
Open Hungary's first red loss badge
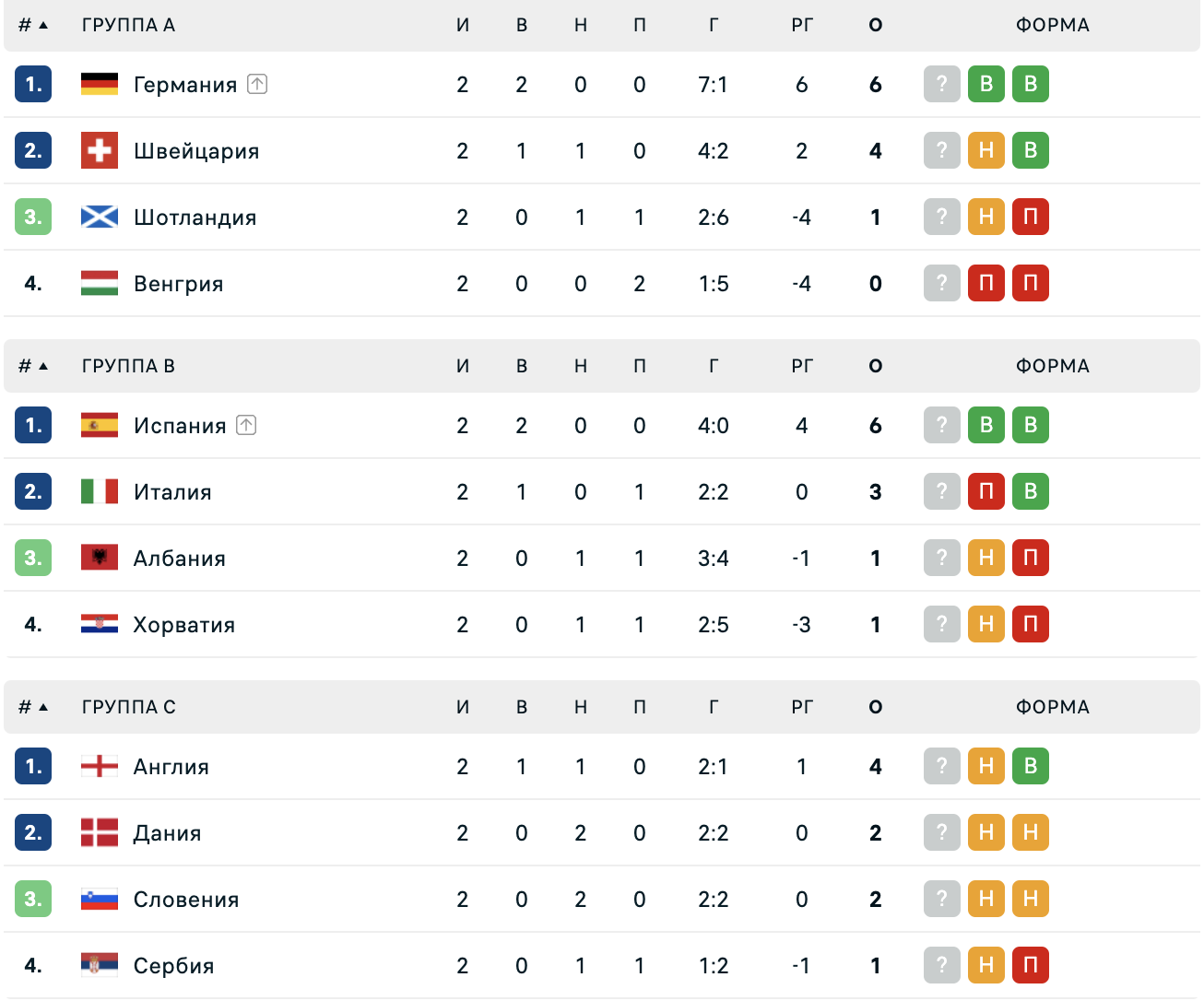[986, 283]
